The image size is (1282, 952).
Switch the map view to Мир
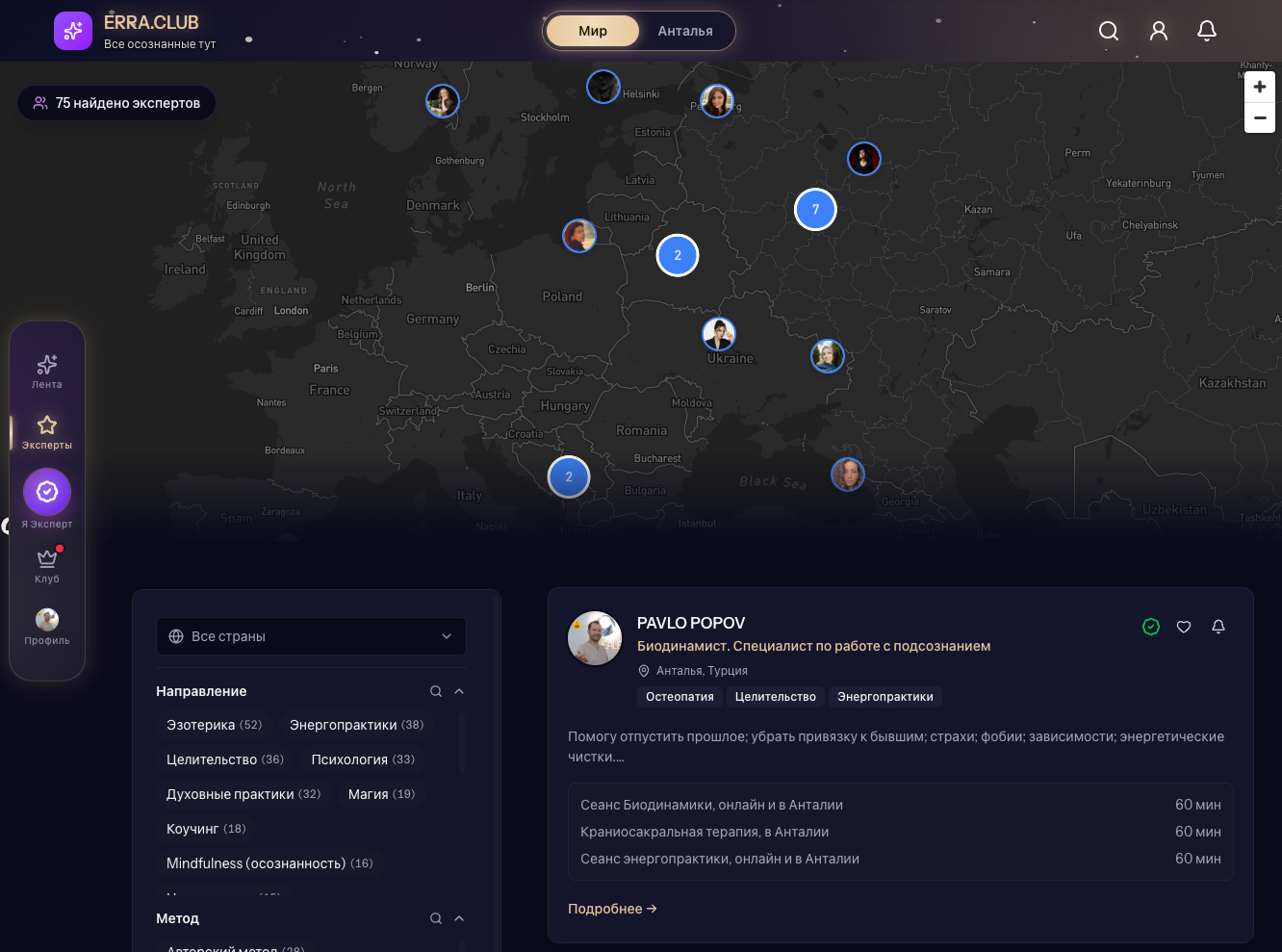(593, 31)
